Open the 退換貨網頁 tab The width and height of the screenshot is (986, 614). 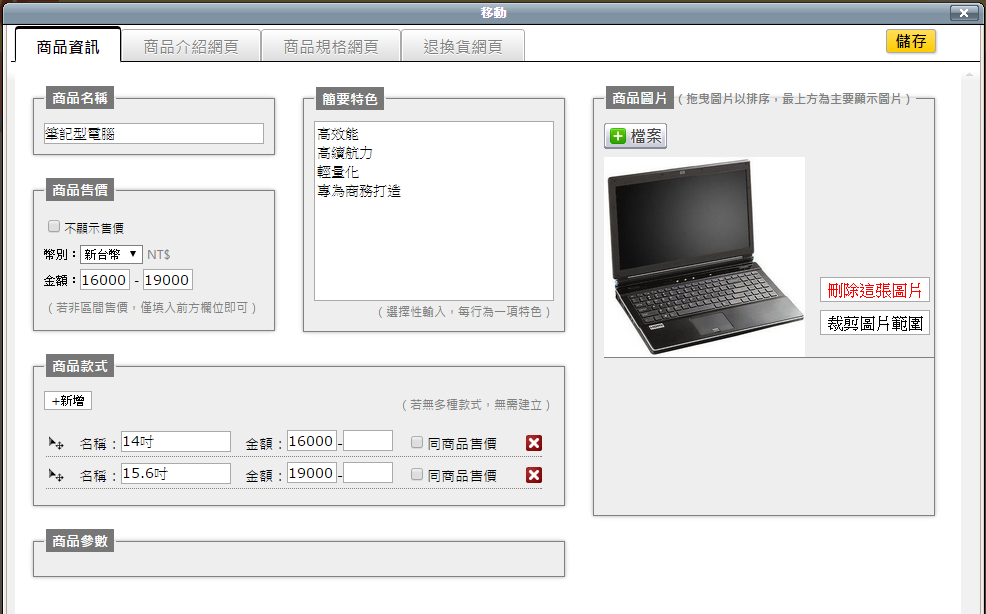click(x=462, y=46)
